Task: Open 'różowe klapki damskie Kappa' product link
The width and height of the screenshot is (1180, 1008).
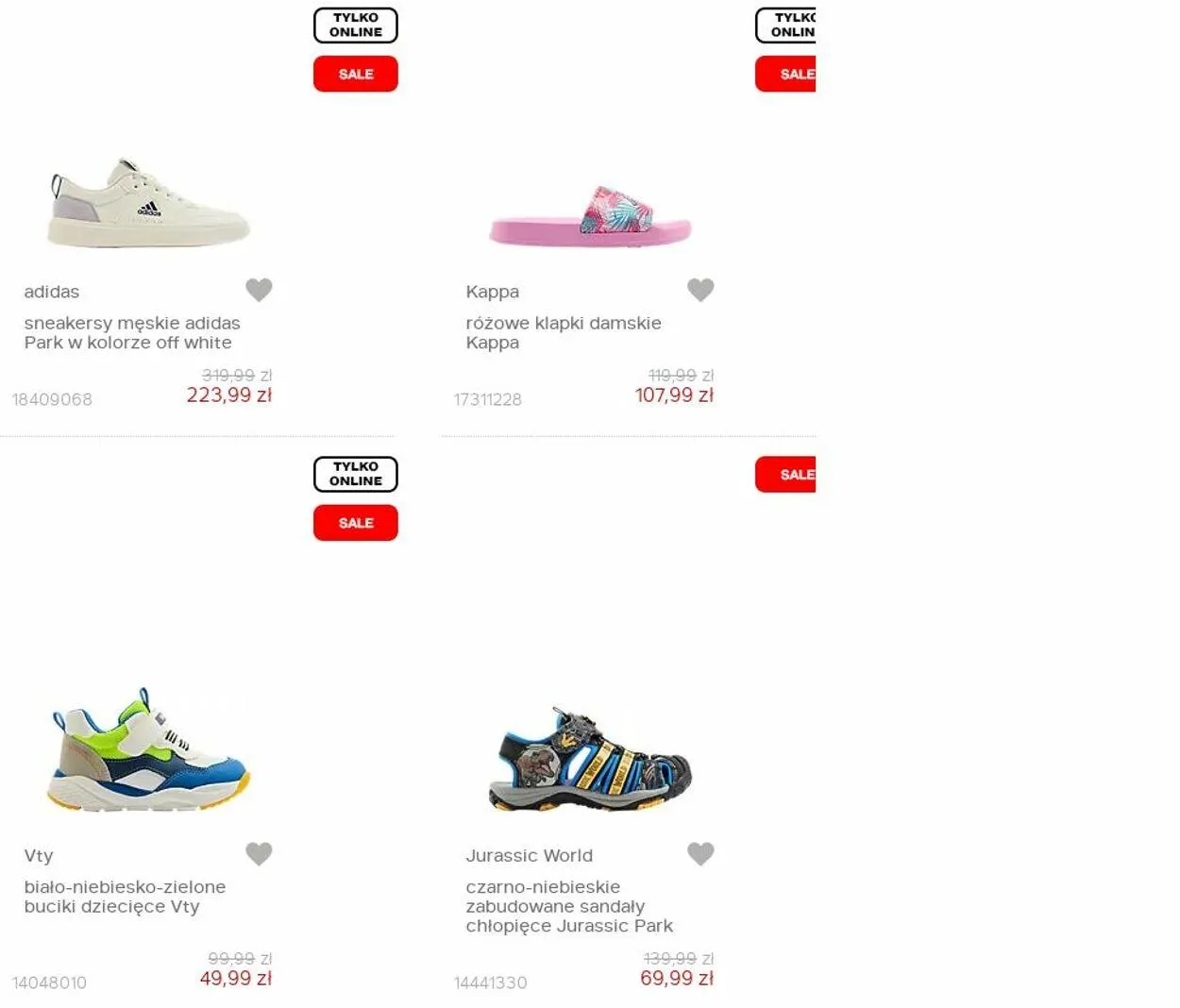Action: point(564,332)
